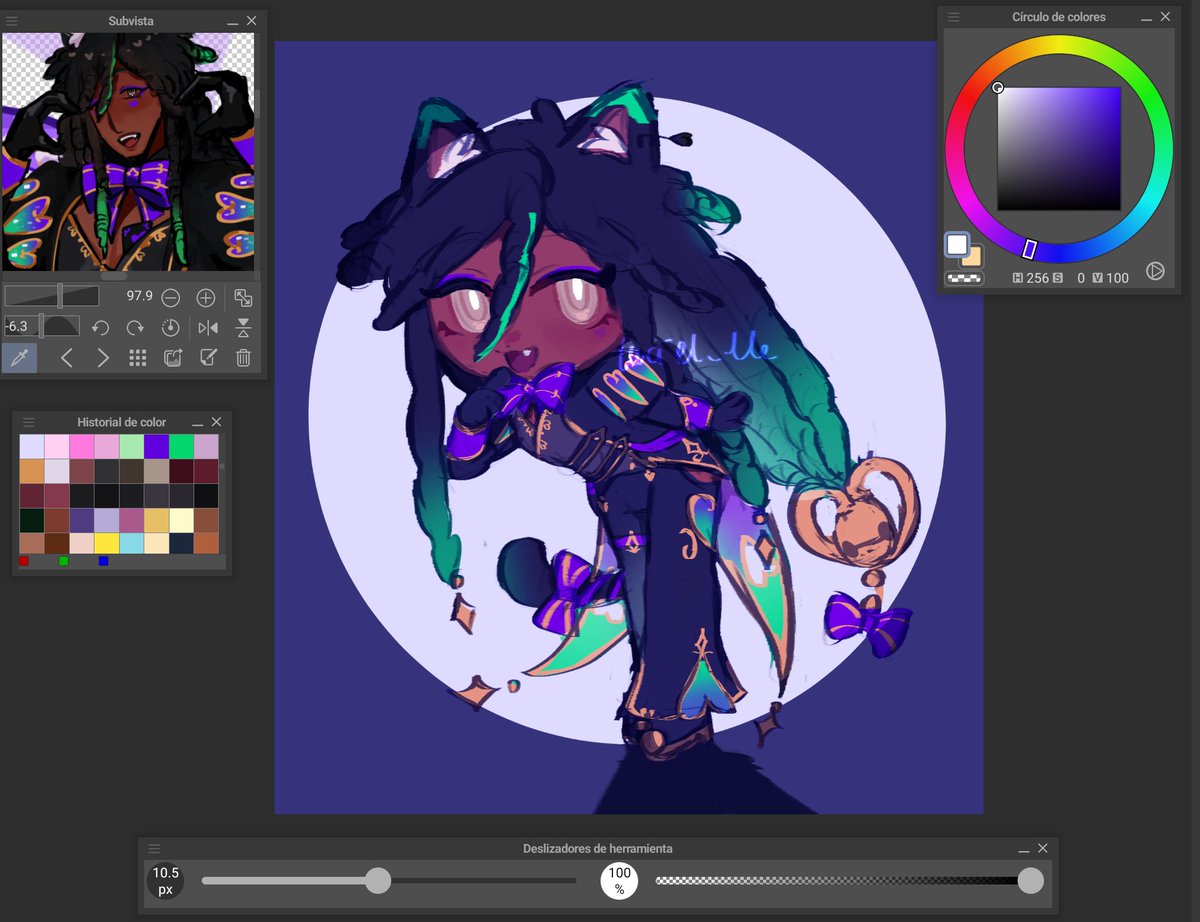Zoom out the Subvista image

pyautogui.click(x=171, y=297)
